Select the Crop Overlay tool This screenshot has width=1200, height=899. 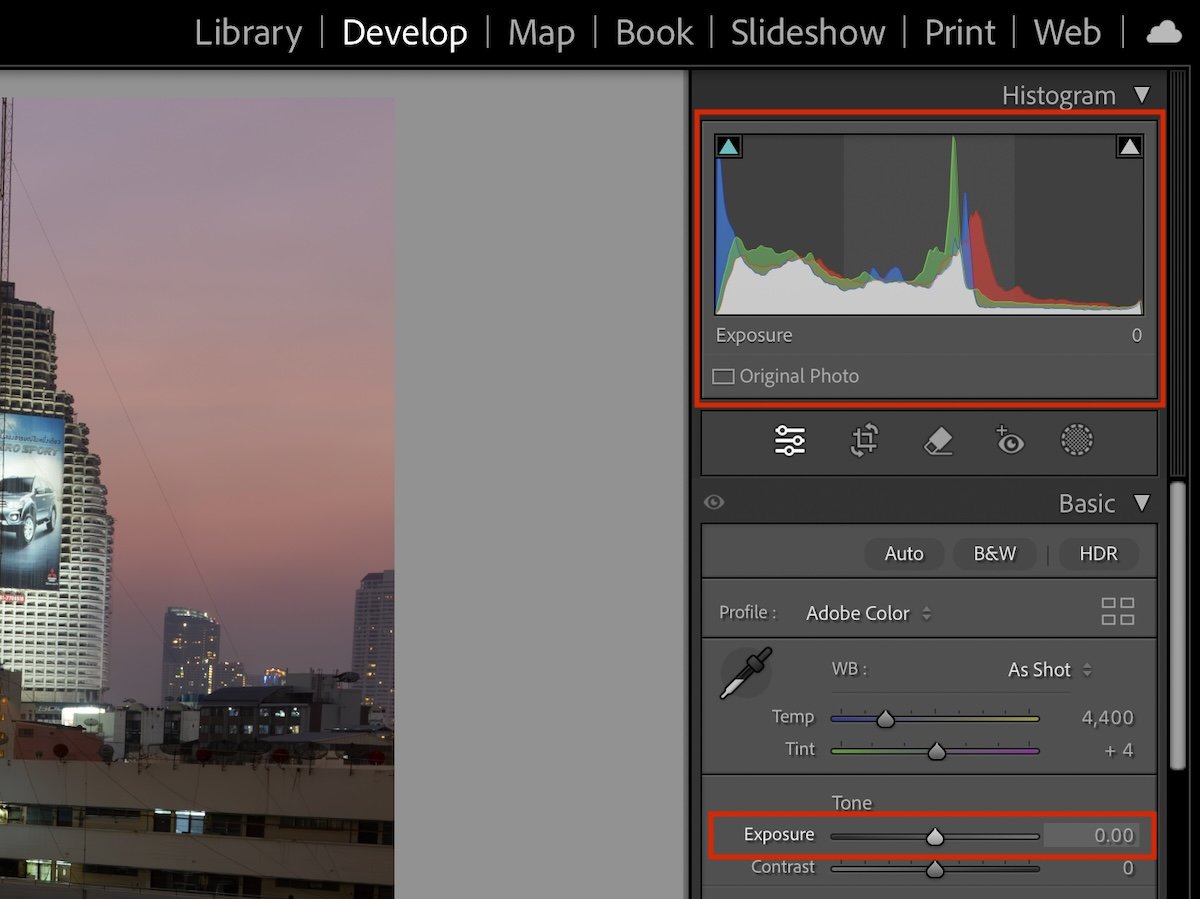pyautogui.click(x=864, y=440)
